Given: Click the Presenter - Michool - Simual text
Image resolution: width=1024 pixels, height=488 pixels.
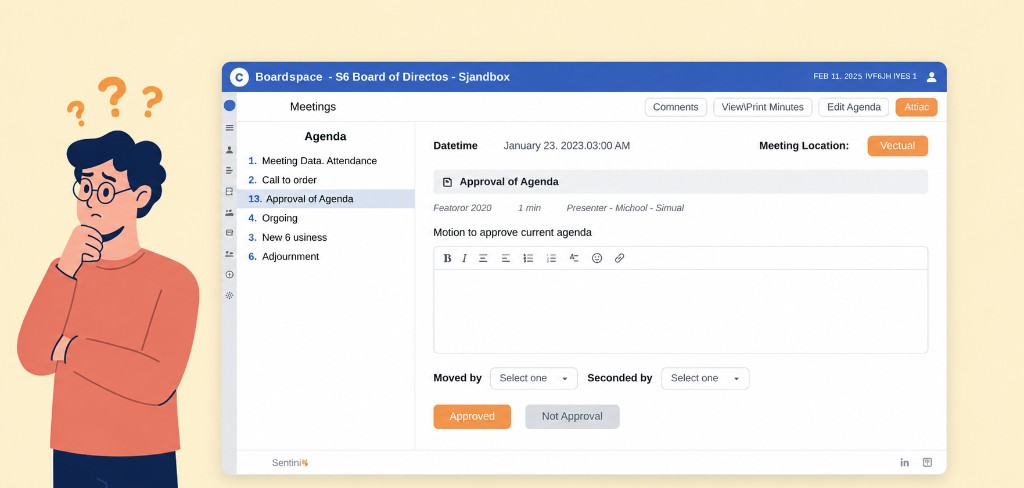Looking at the screenshot, I should pos(625,208).
